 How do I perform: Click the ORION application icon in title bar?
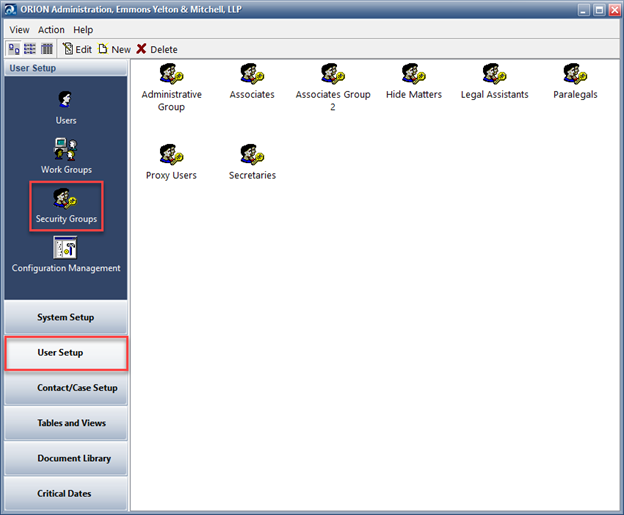point(10,9)
